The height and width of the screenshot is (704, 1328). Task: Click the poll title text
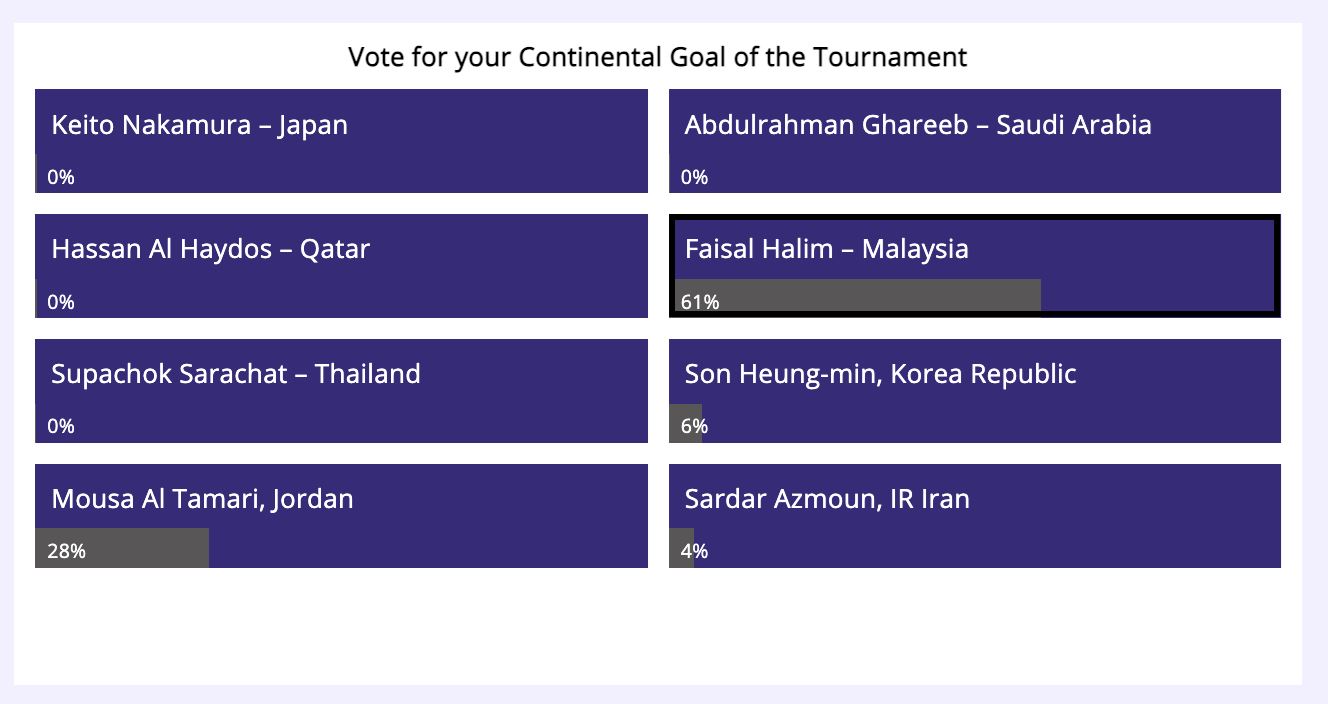657,57
